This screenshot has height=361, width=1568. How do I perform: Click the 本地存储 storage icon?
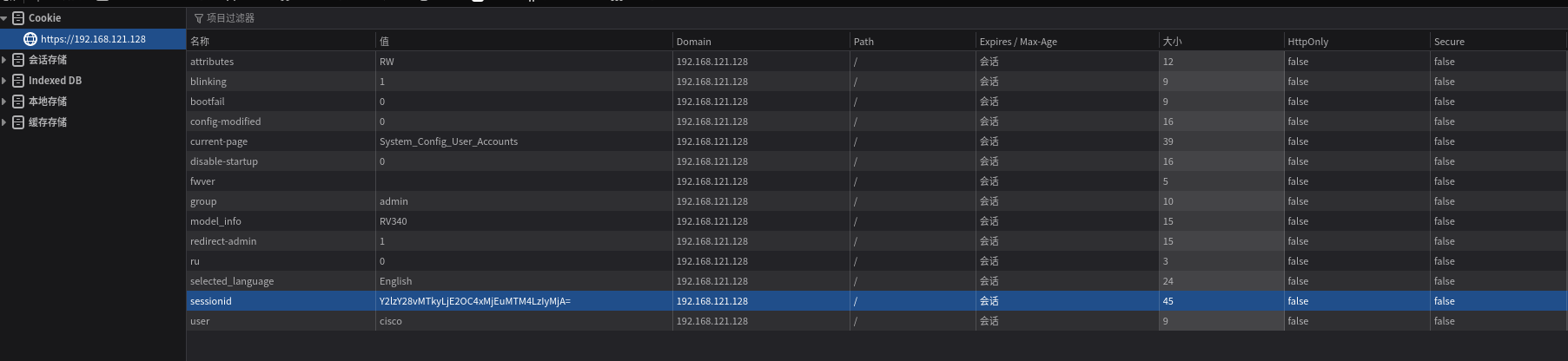pos(18,102)
